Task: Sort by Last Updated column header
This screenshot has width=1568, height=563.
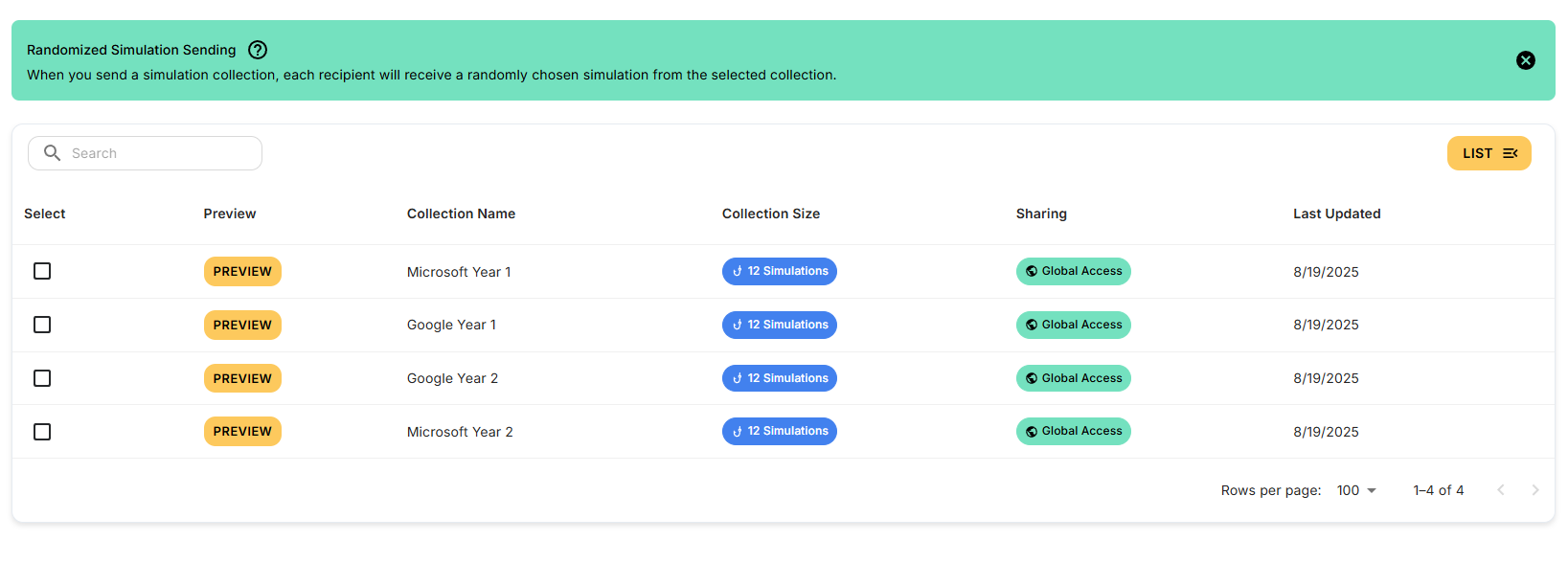Action: (1337, 214)
